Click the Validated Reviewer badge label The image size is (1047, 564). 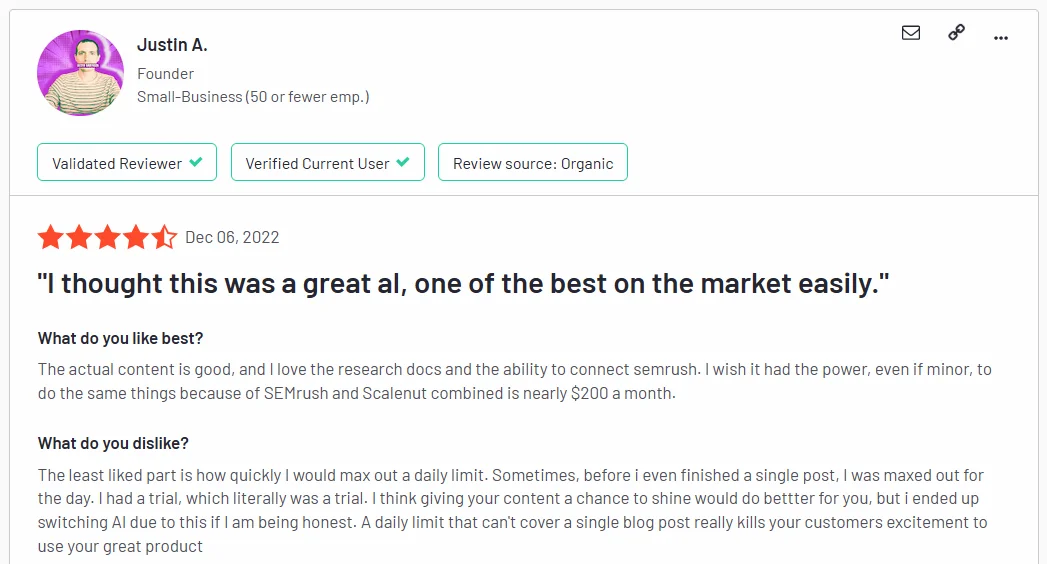tap(117, 163)
